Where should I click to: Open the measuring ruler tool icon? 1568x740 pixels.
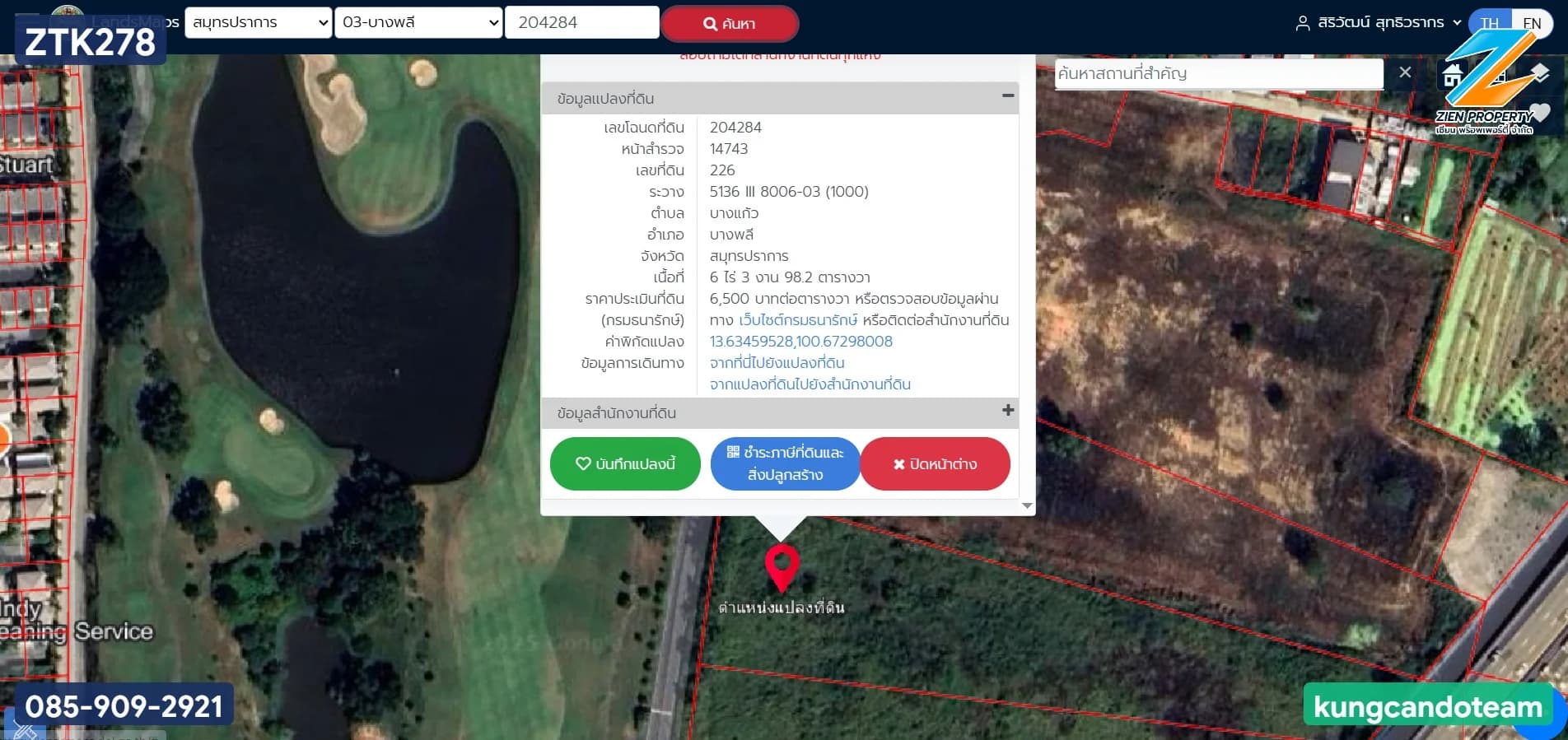[x=23, y=729]
